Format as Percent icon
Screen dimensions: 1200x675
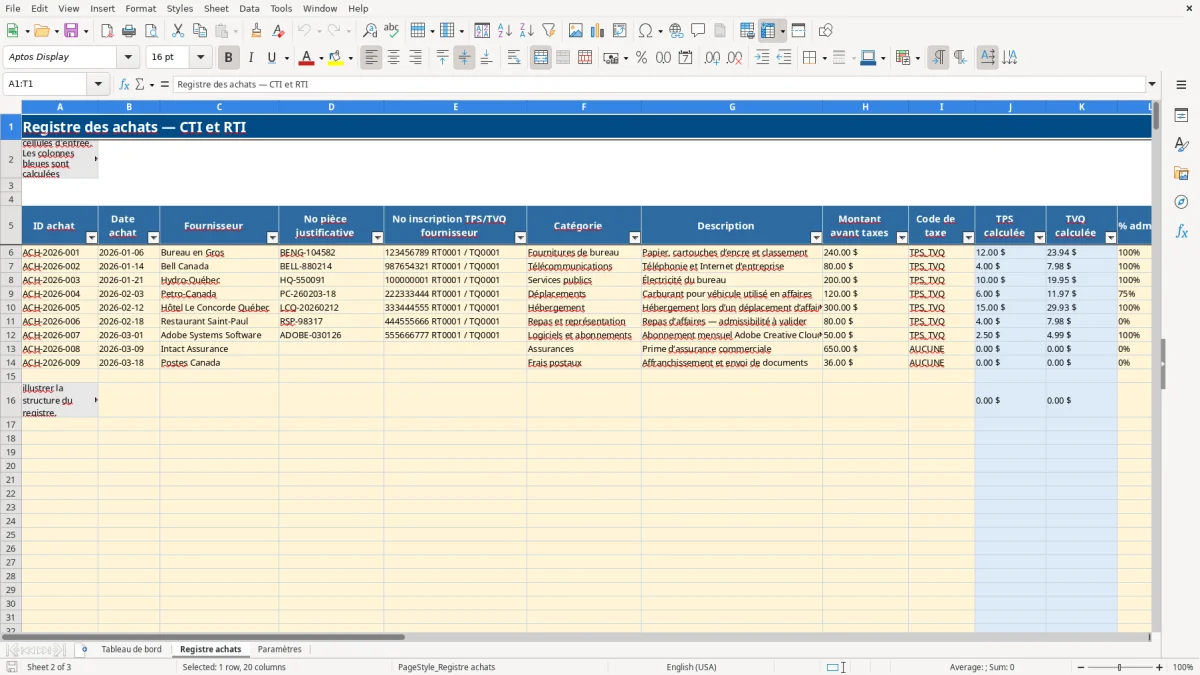(641, 58)
